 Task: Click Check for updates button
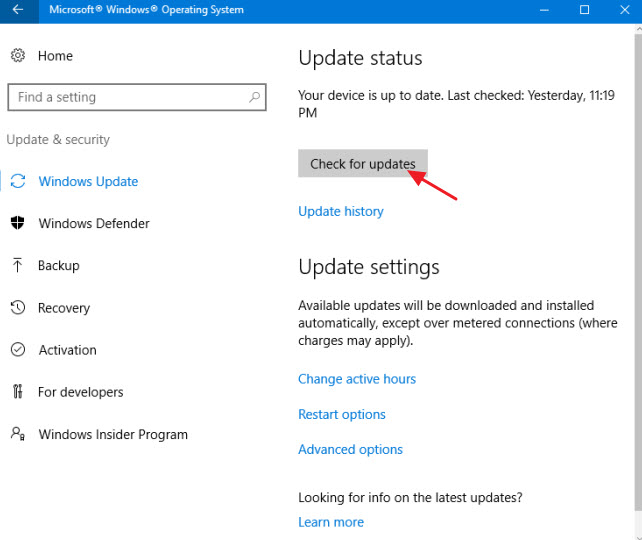coord(363,163)
